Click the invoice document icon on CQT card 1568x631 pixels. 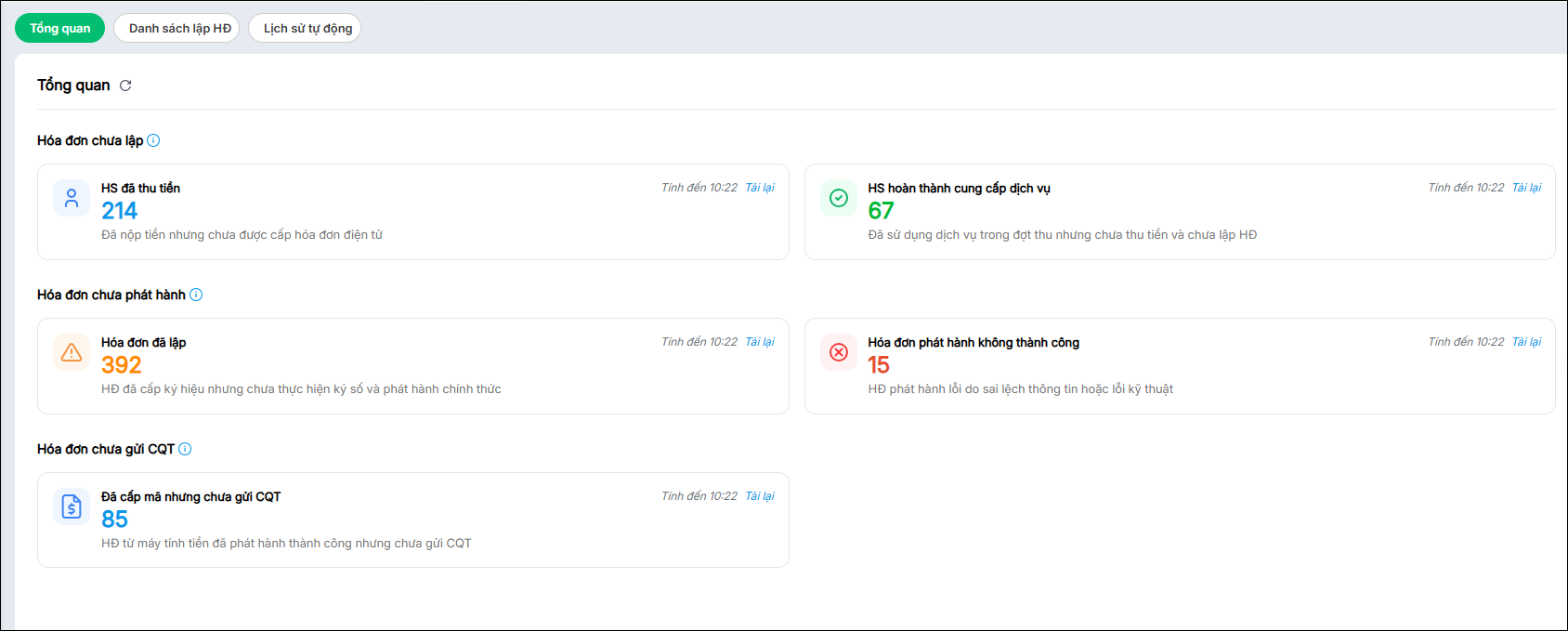pos(72,506)
